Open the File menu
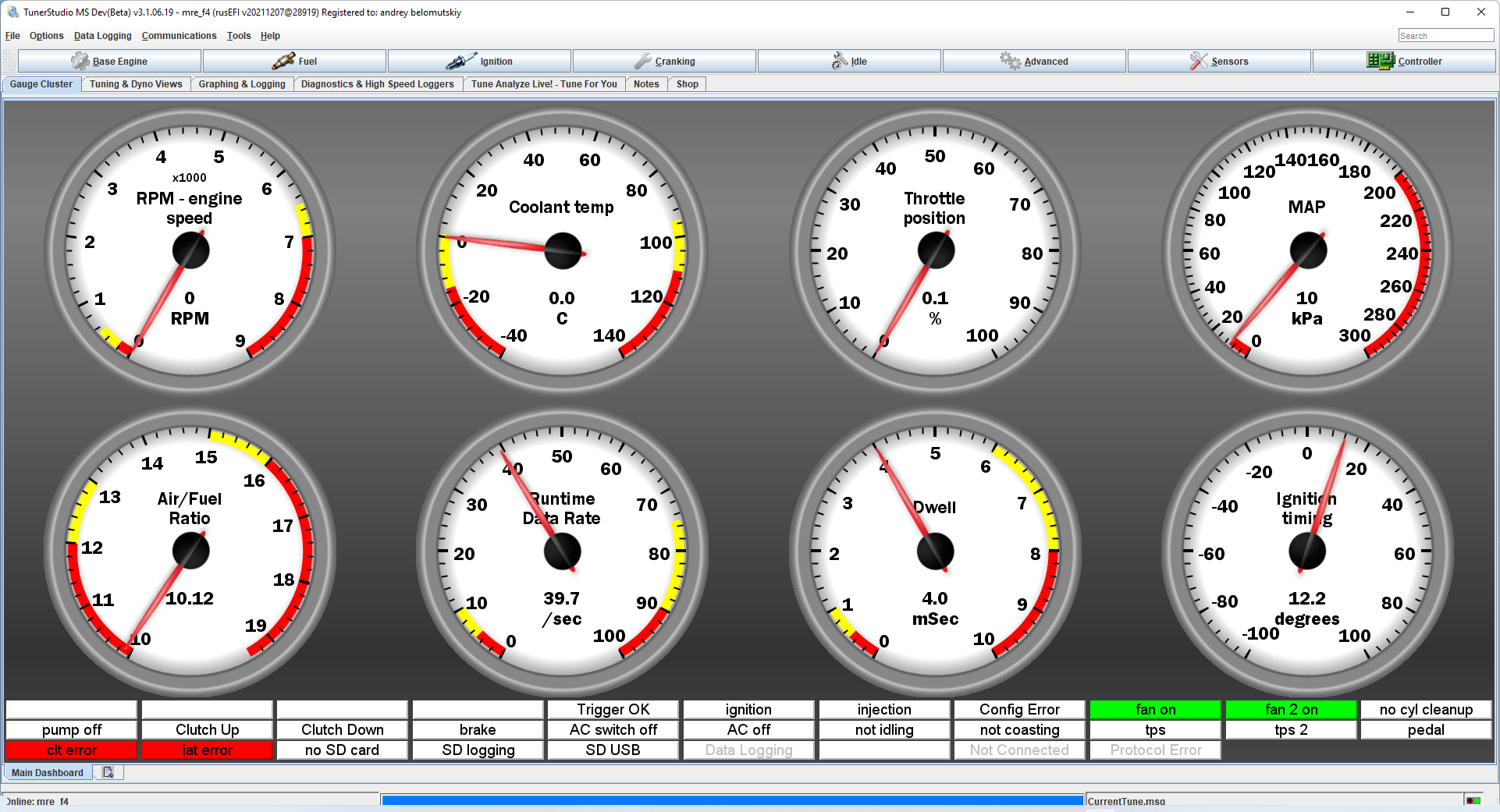 pyautogui.click(x=12, y=36)
